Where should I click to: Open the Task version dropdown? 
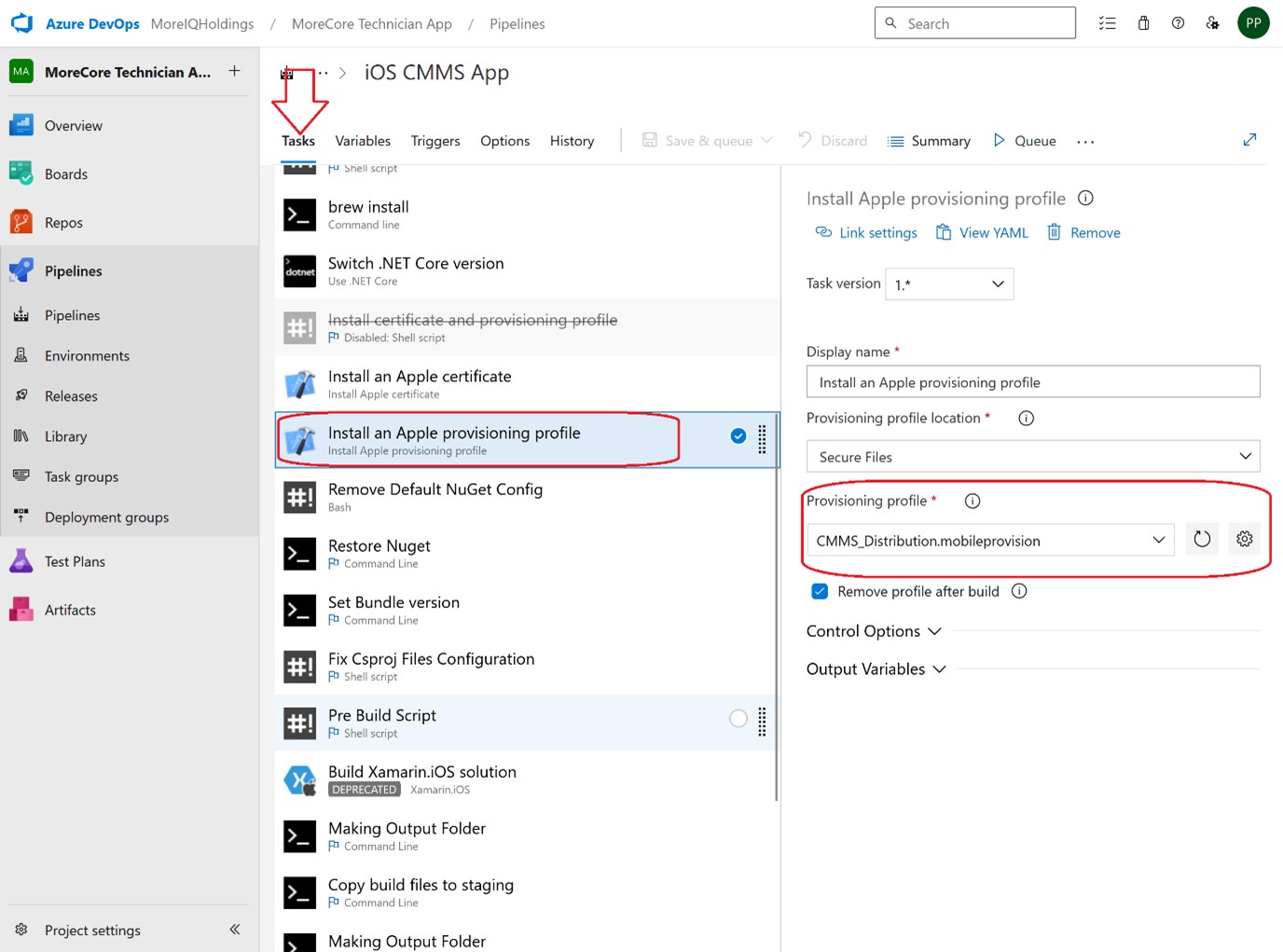pos(949,283)
